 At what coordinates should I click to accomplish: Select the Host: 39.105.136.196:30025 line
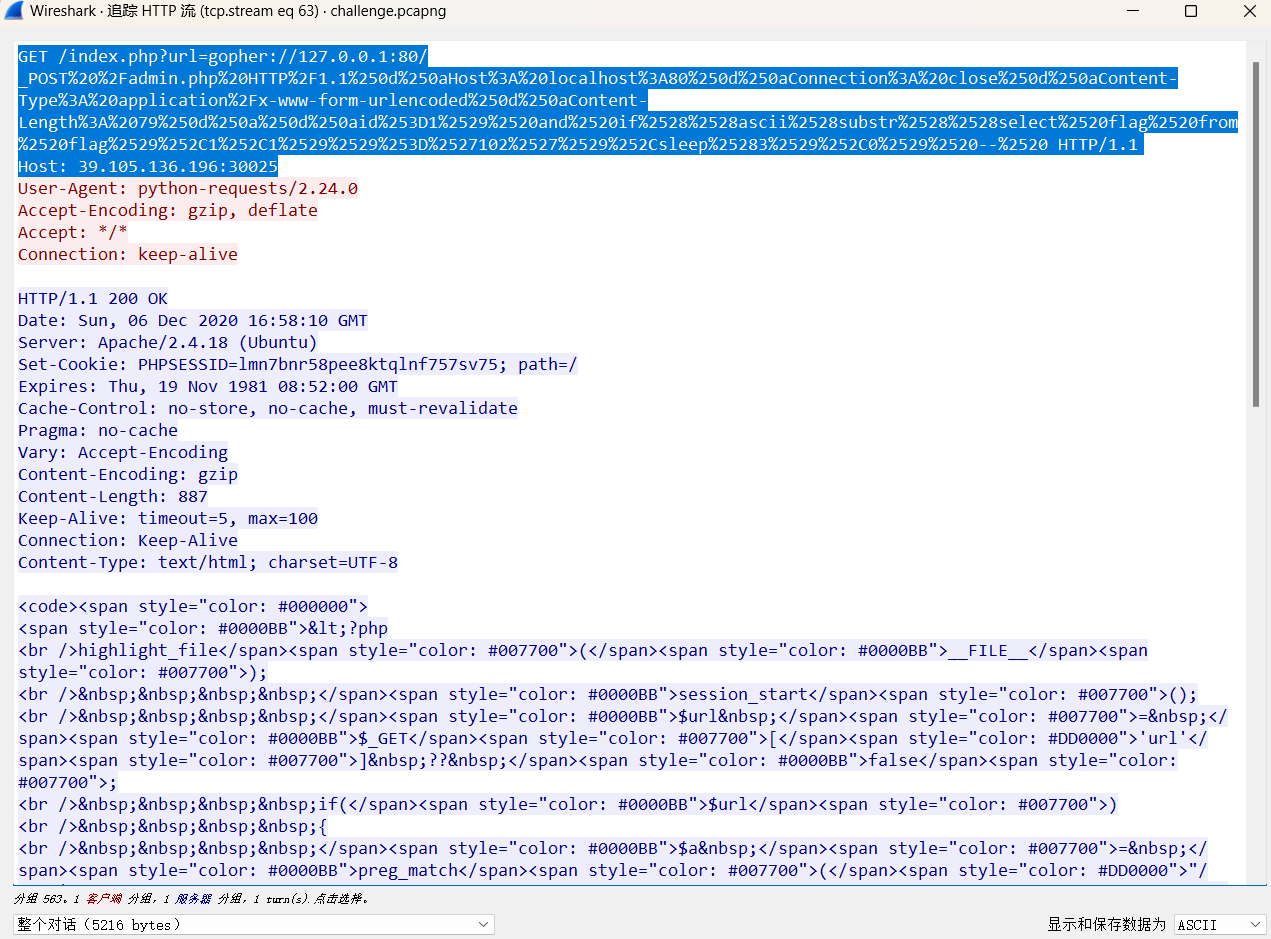pos(148,167)
